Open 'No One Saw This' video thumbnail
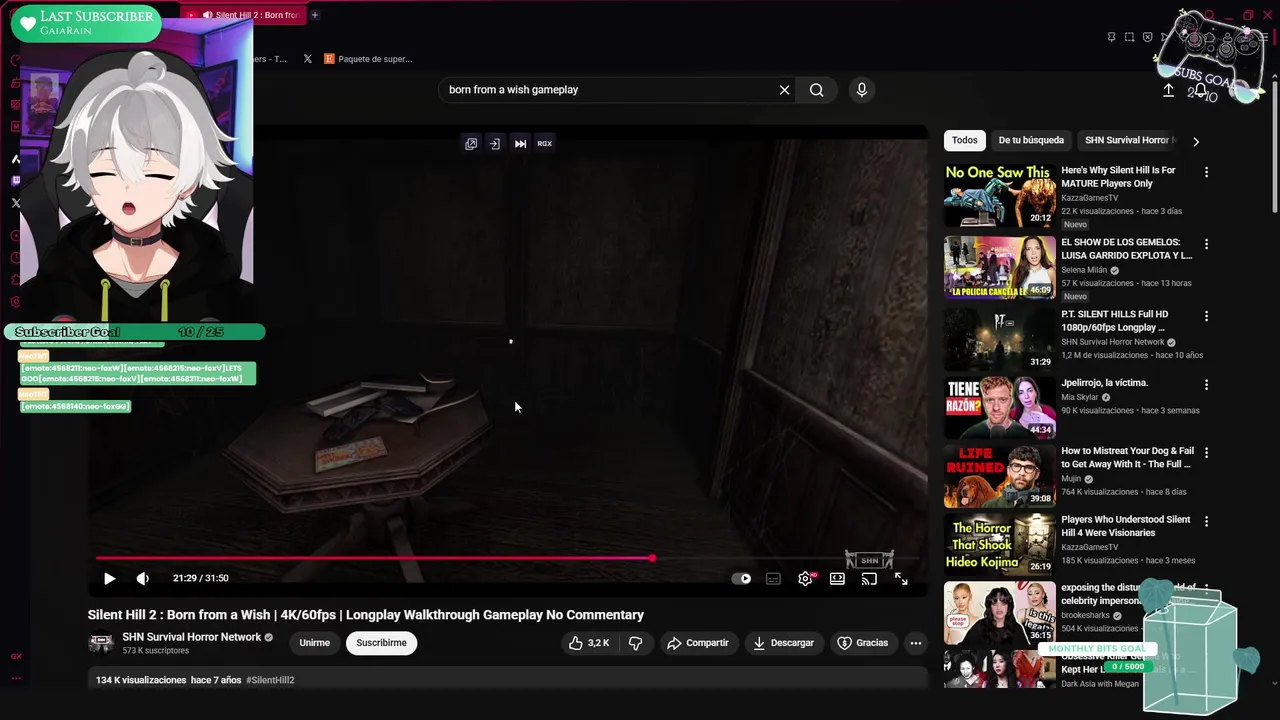The image size is (1280, 720). click(1000, 196)
